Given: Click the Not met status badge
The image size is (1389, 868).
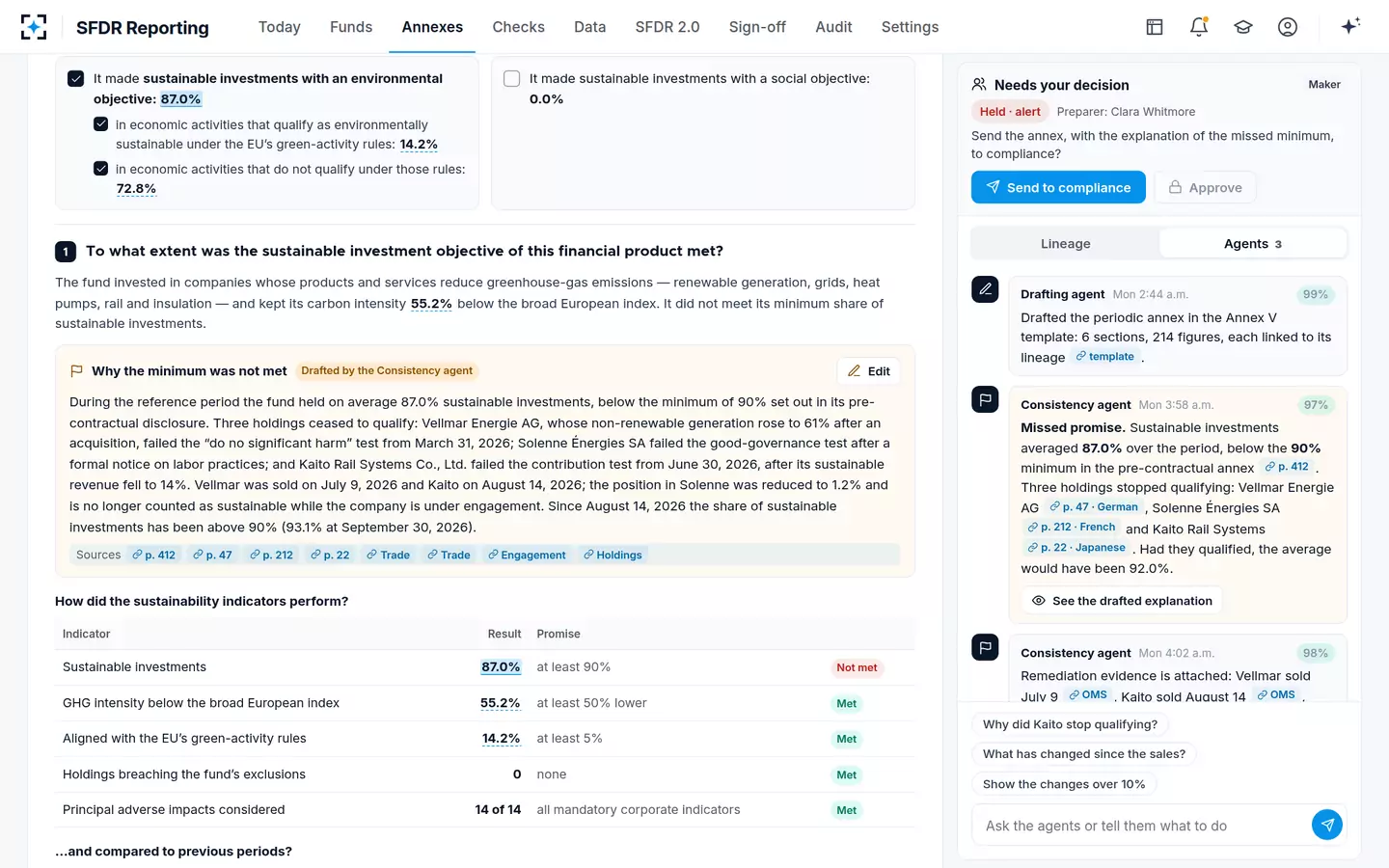Looking at the screenshot, I should pos(857,667).
